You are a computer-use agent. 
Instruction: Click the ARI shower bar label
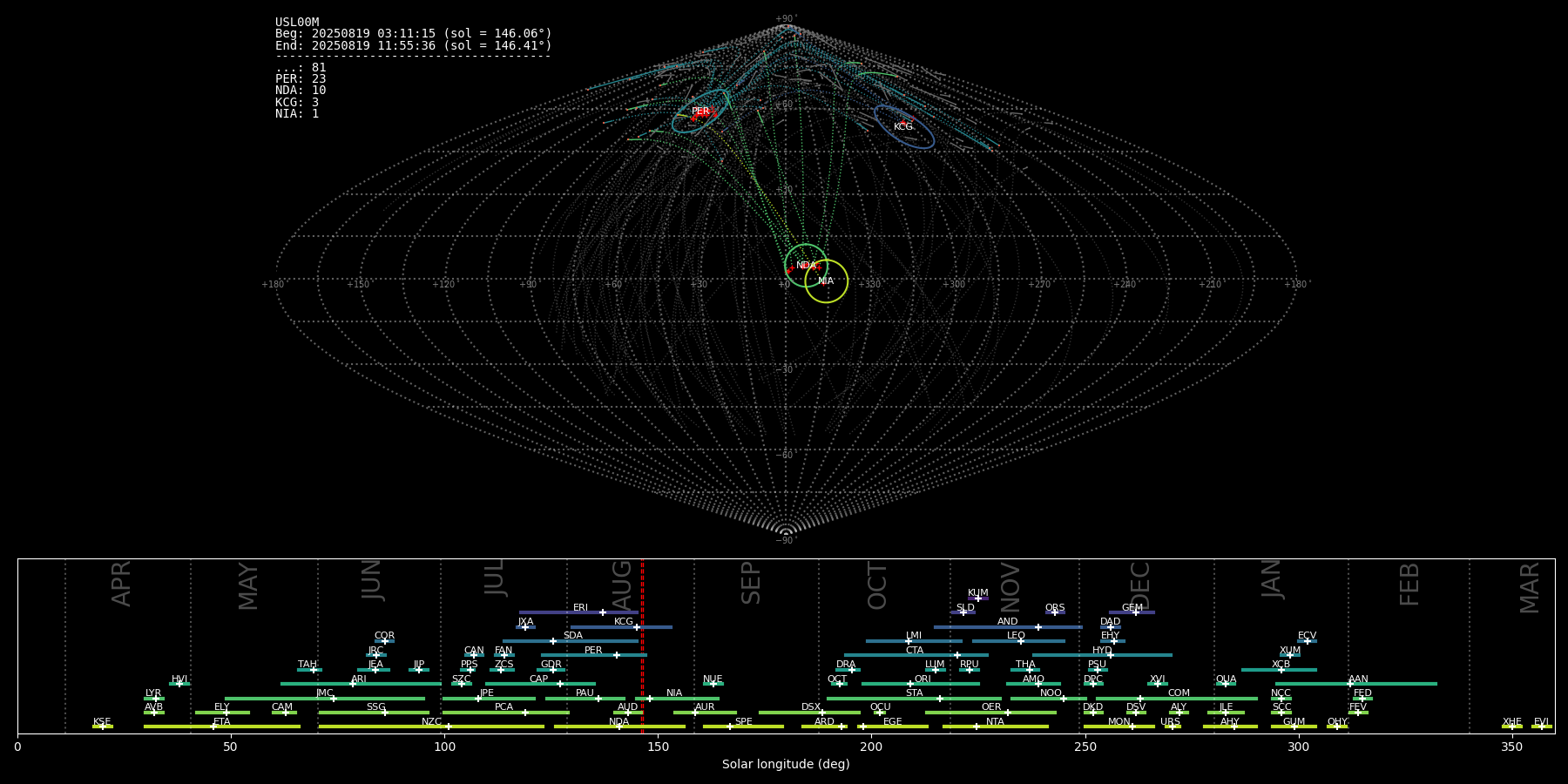point(359,679)
